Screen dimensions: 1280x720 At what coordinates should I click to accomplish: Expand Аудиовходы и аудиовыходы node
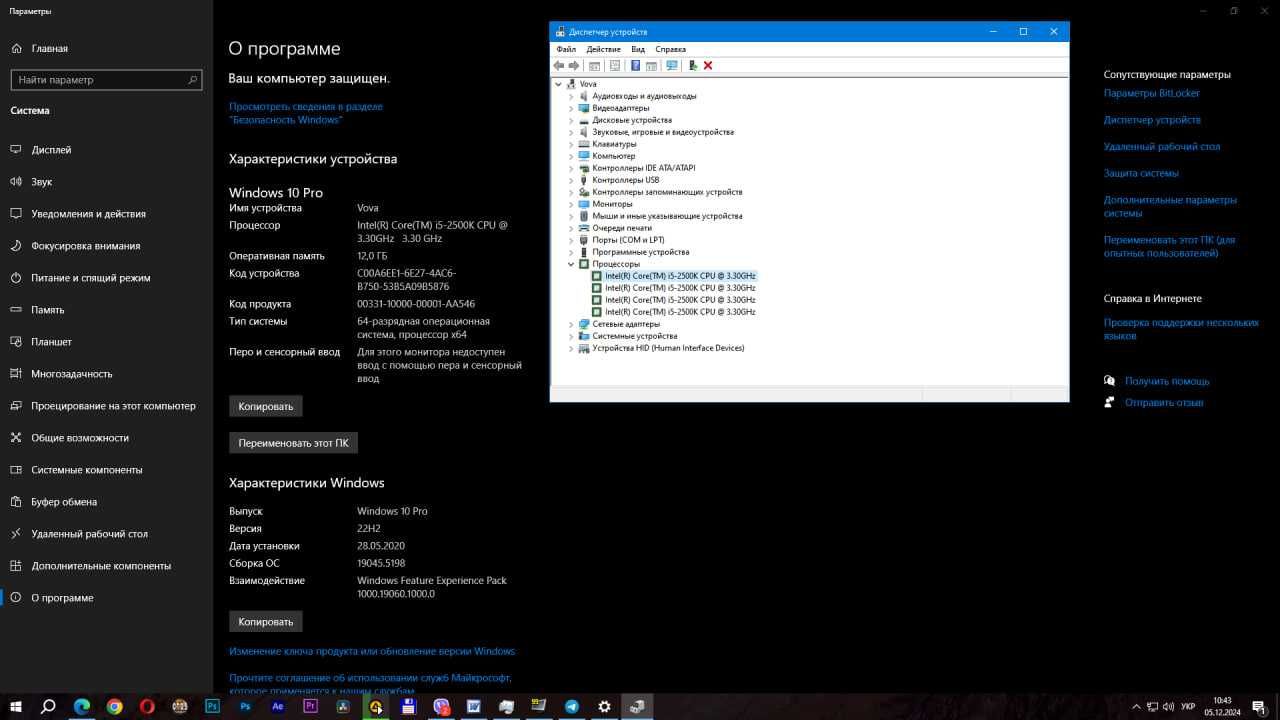coord(571,96)
